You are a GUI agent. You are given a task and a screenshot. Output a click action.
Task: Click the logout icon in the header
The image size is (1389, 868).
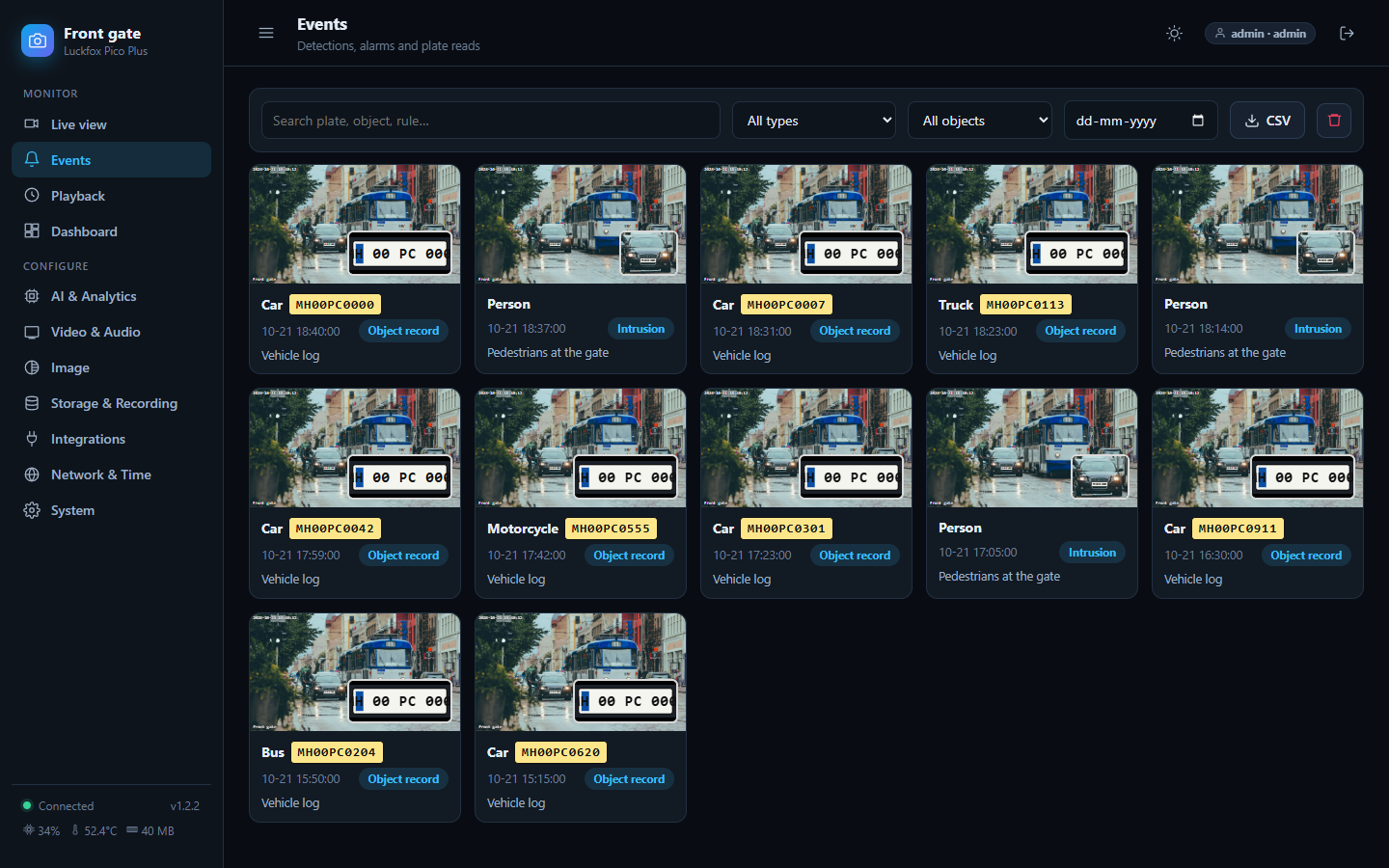1347,33
